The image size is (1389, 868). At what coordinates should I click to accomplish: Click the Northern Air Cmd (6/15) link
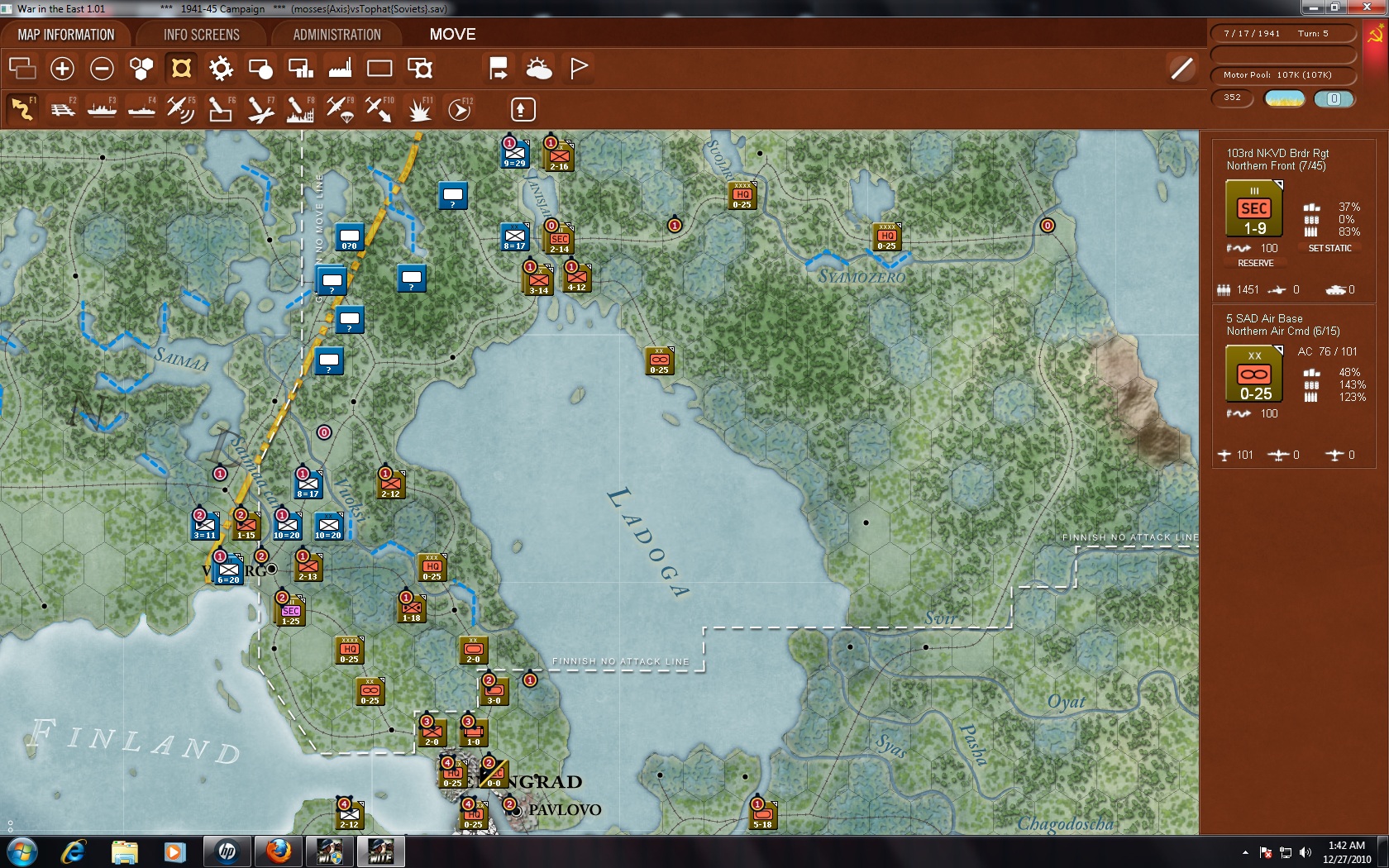coord(1283,331)
